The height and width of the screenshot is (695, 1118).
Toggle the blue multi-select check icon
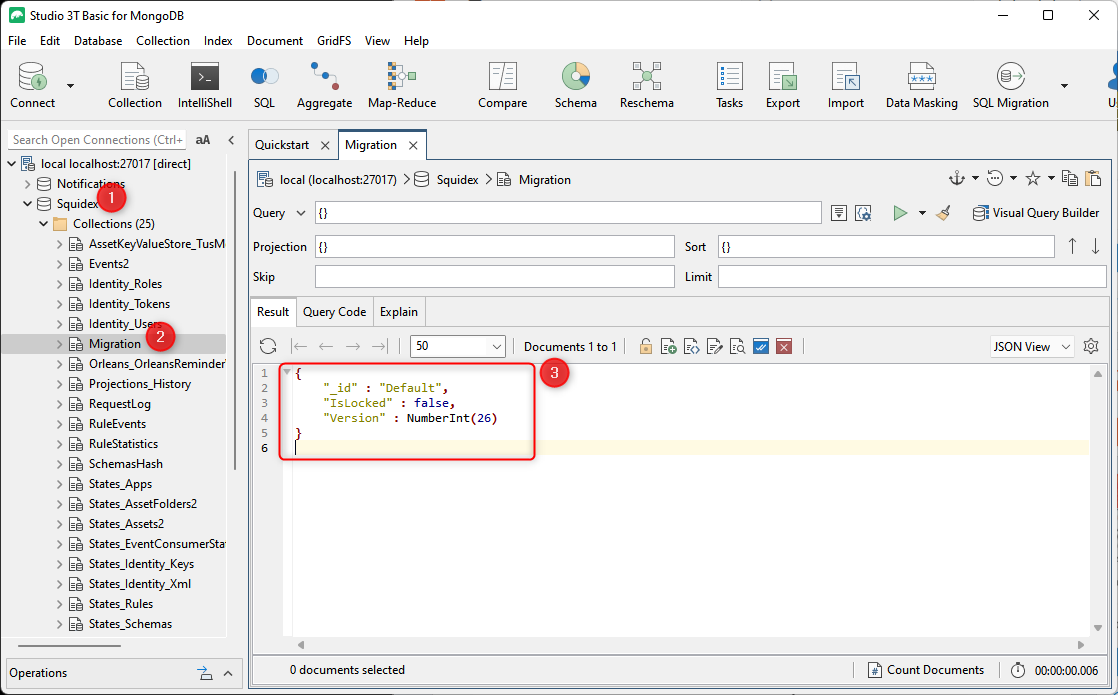click(761, 346)
